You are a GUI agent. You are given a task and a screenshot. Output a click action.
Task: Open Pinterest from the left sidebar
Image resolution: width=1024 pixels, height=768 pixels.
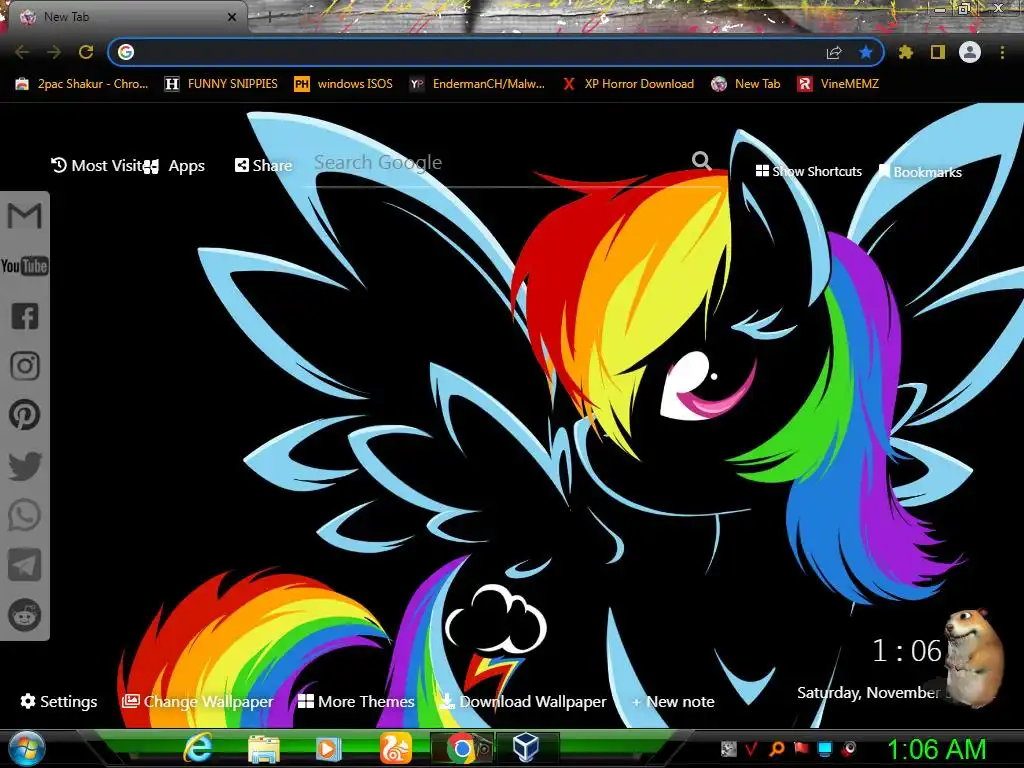[x=25, y=415]
